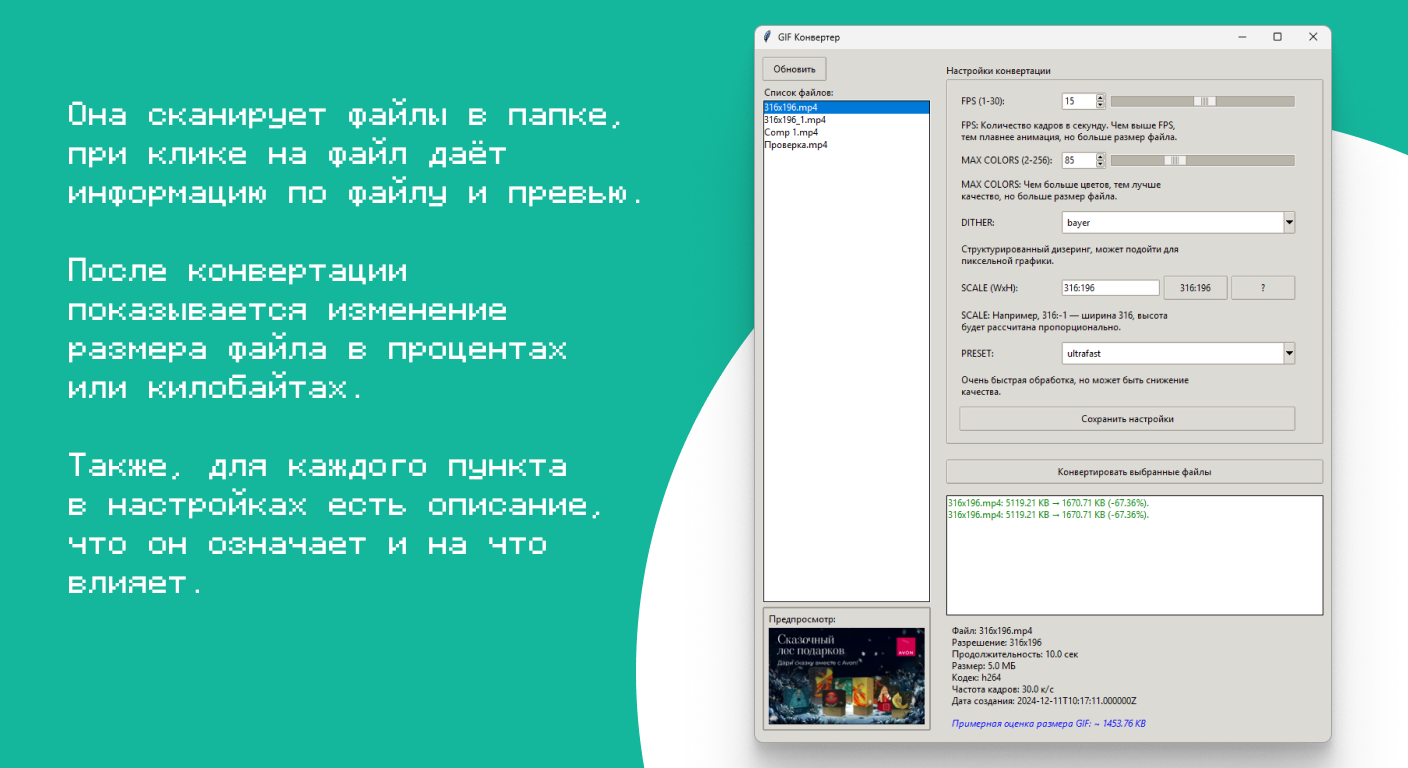Click the Разрешение: 316x196 info line
Viewport: 1408px width, 768px height.
pyautogui.click(x=997, y=643)
